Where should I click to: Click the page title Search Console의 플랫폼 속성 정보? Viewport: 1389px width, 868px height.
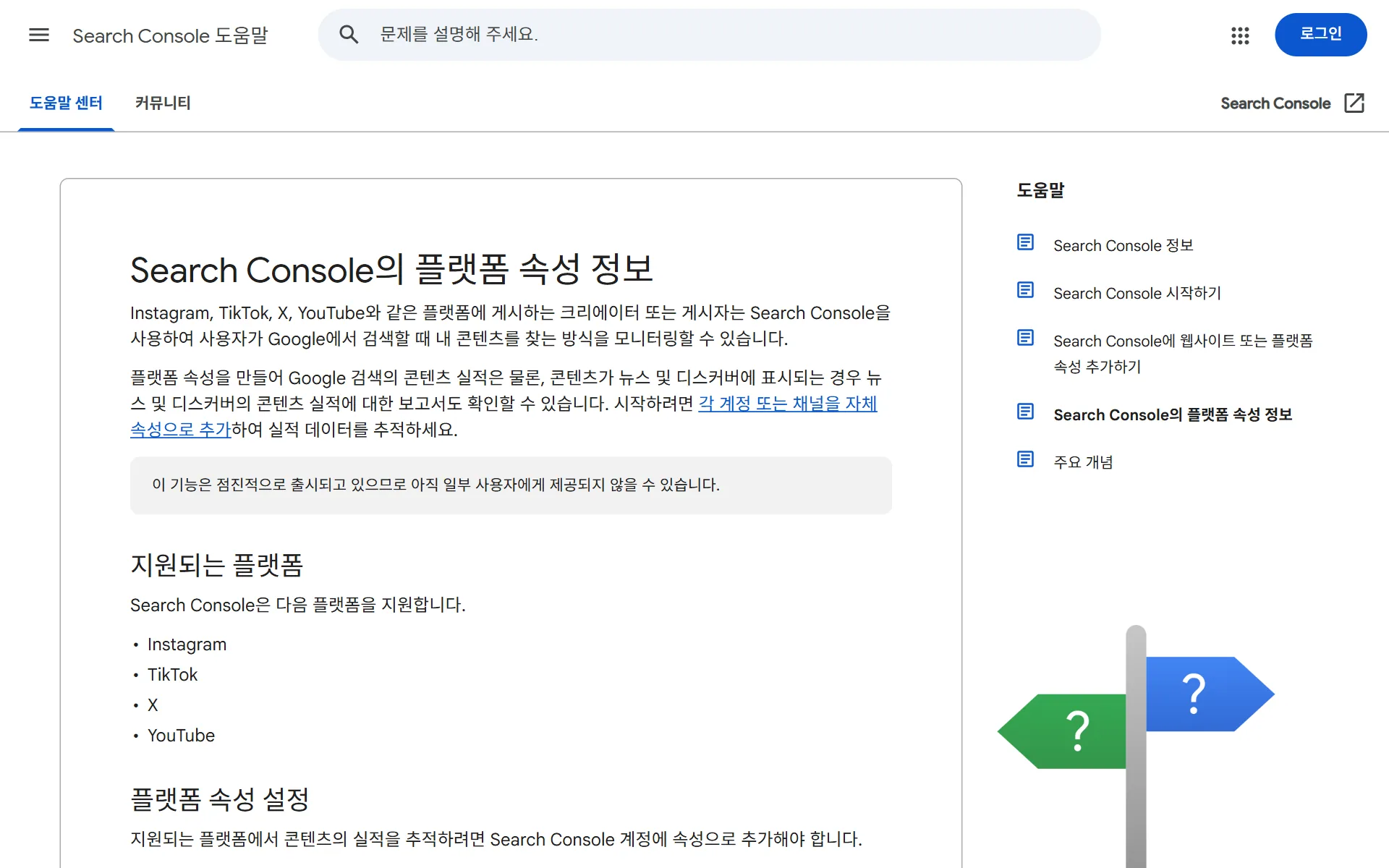[x=391, y=270]
